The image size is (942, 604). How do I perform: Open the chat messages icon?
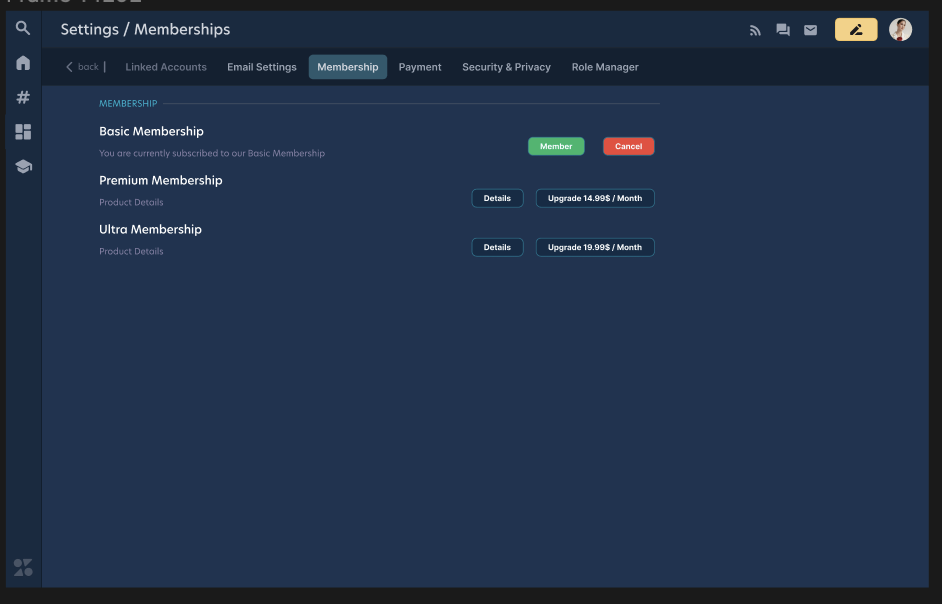(783, 30)
